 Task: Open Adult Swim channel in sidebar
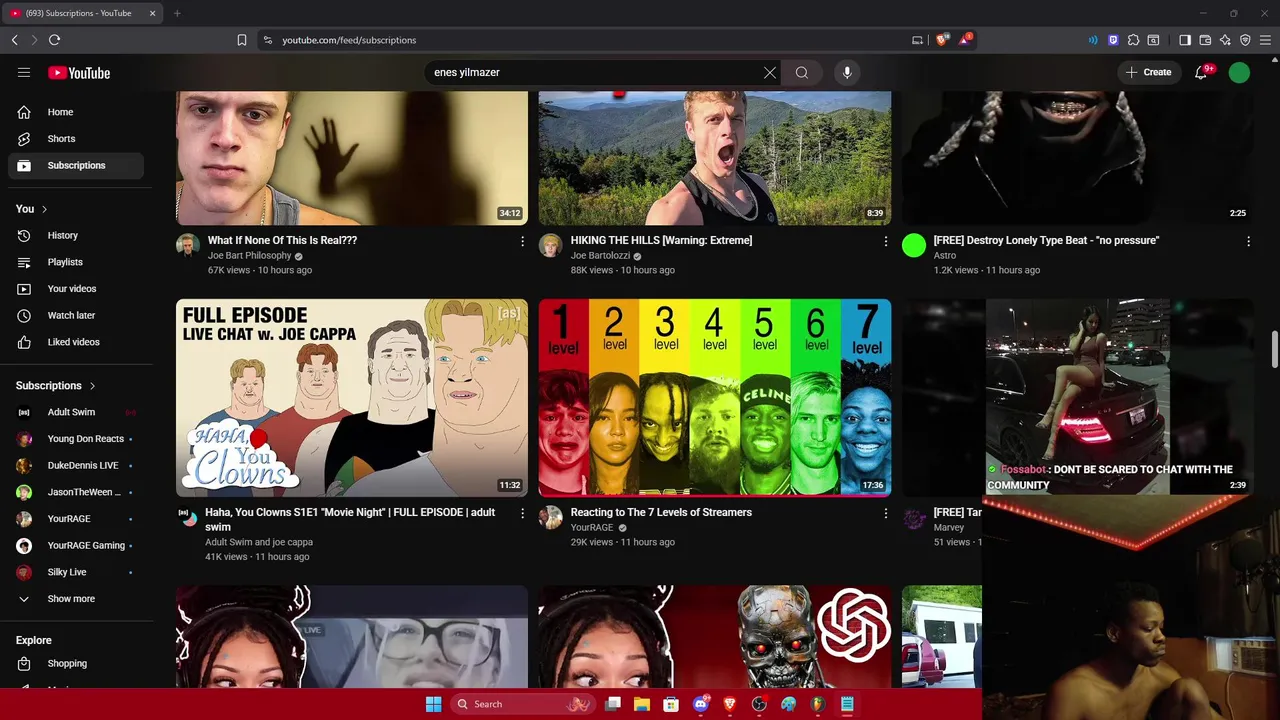click(76, 412)
